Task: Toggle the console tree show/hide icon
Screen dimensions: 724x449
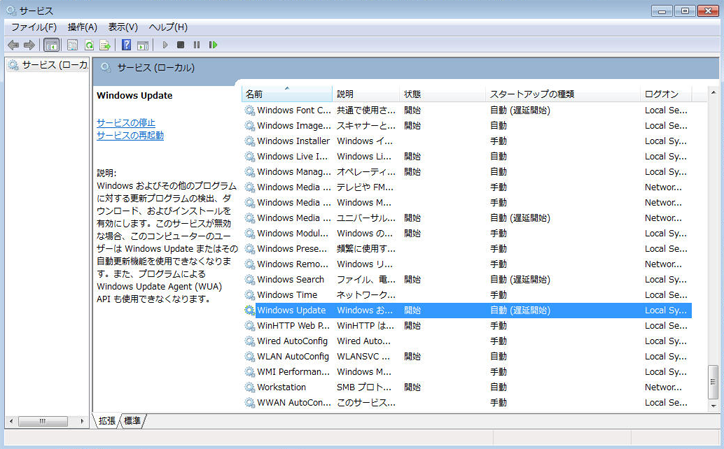Action: tap(51, 45)
